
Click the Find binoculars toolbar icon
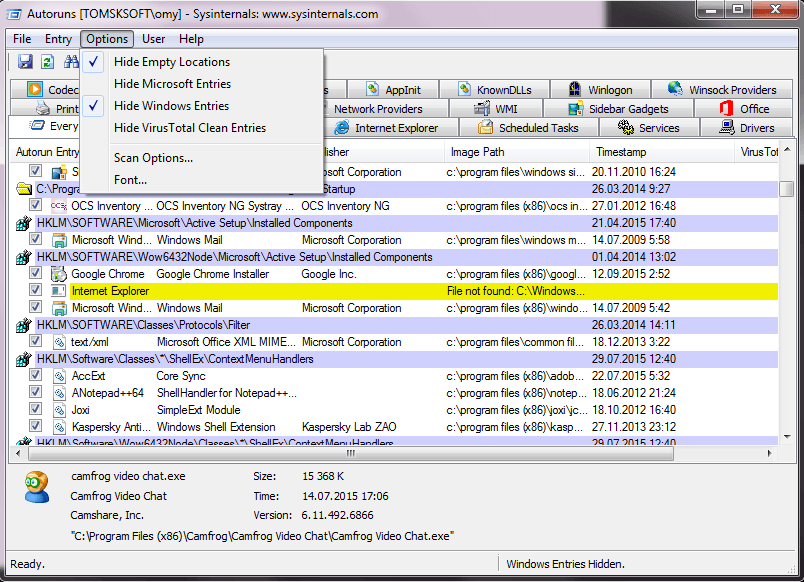pyautogui.click(x=71, y=62)
